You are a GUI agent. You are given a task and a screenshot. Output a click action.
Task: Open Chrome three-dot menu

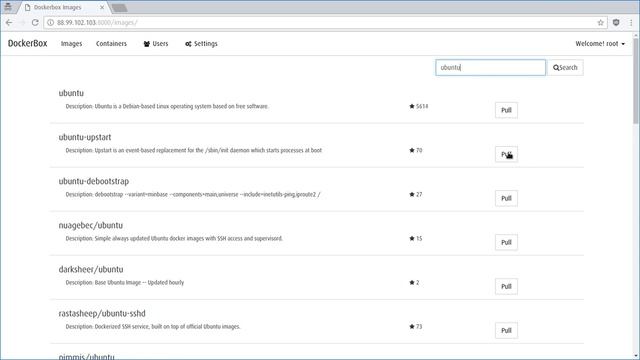tap(631, 22)
